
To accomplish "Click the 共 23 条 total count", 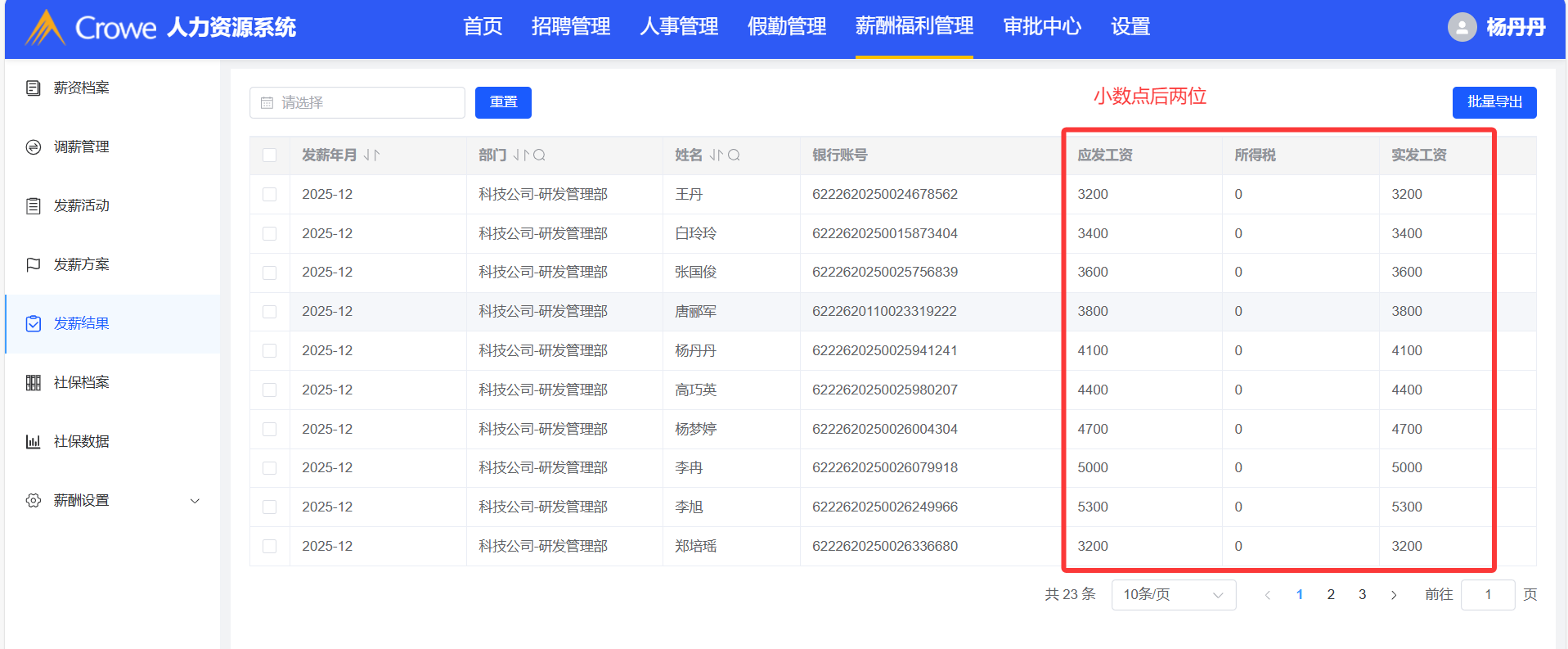I will (x=1070, y=595).
